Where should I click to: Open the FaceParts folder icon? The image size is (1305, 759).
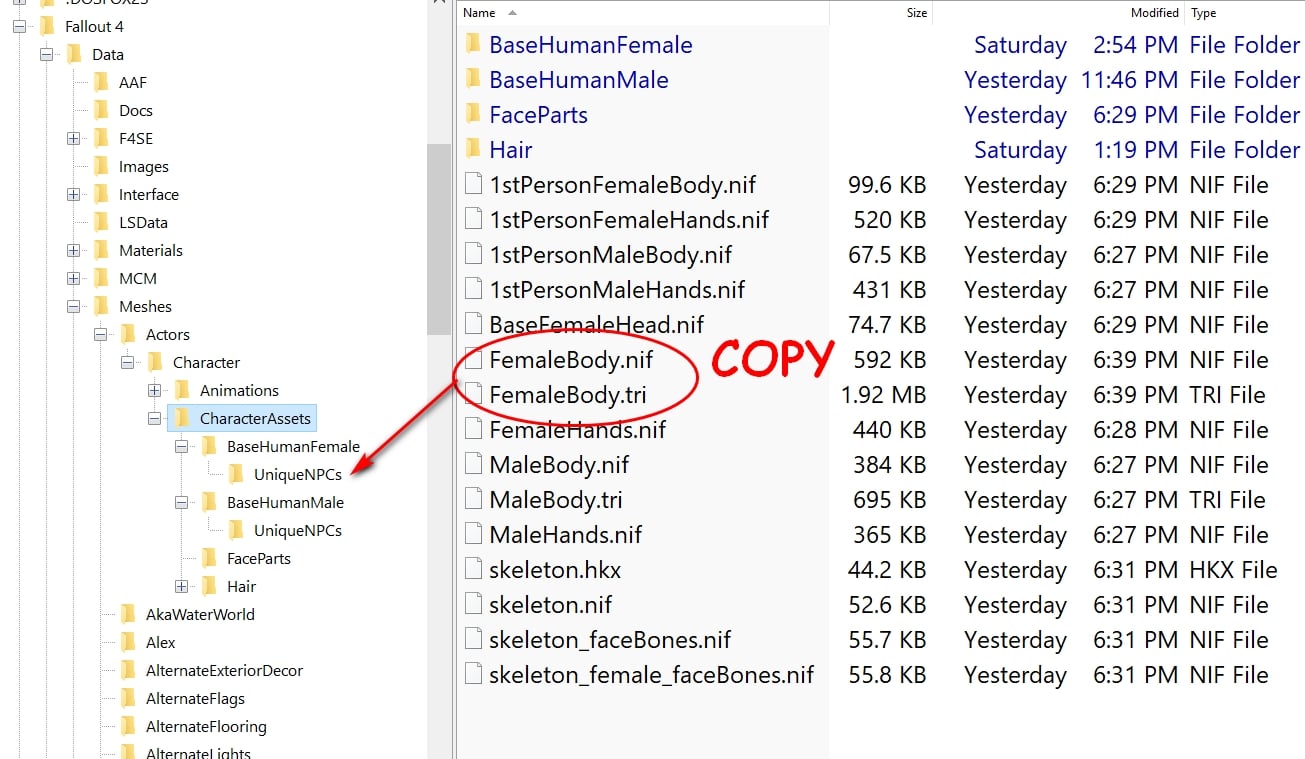[x=474, y=114]
